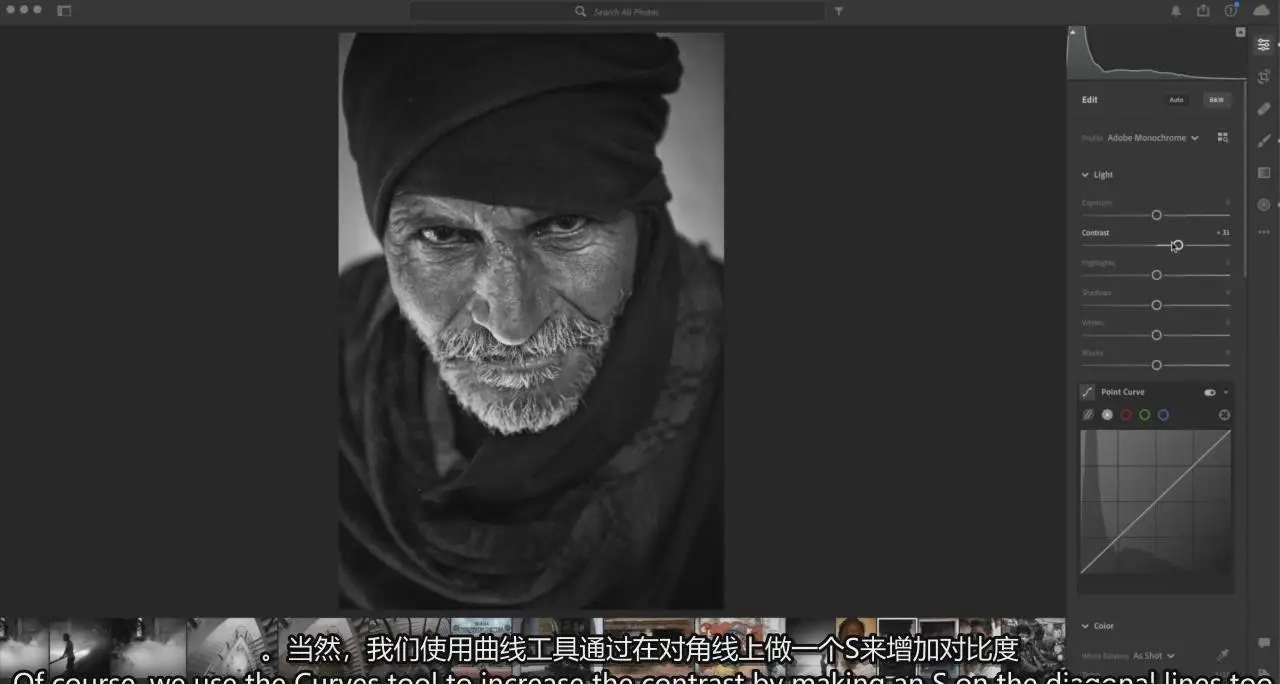Toggle the Point Curve on/off switch
Viewport: 1280px width, 684px height.
tap(1210, 392)
